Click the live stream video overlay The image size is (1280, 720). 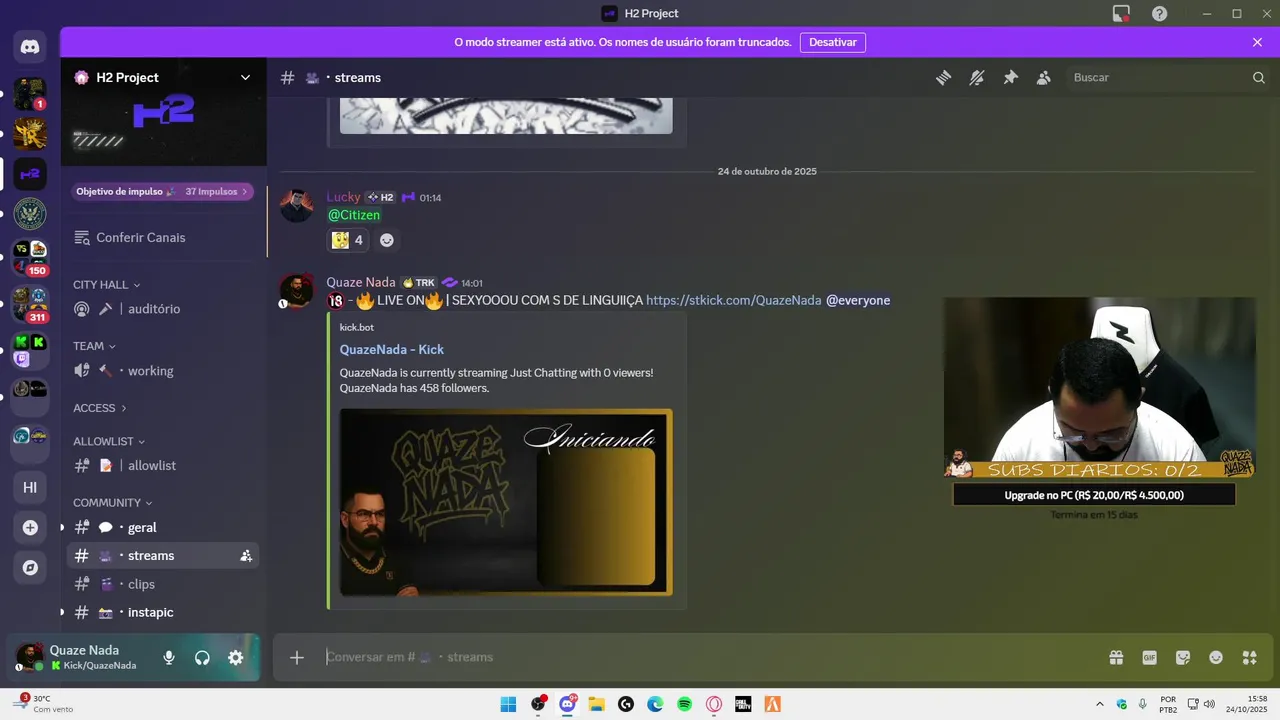click(x=1100, y=388)
